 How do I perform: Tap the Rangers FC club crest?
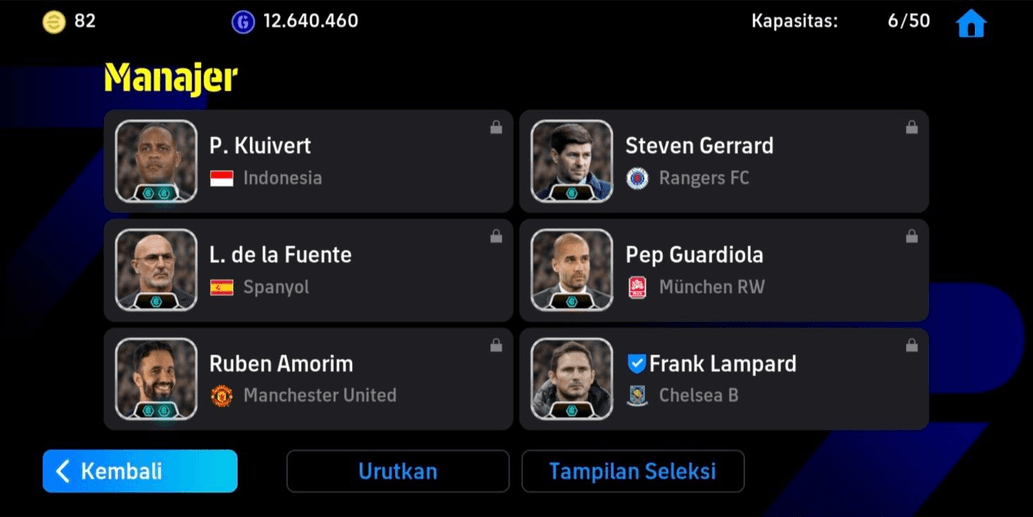[637, 178]
